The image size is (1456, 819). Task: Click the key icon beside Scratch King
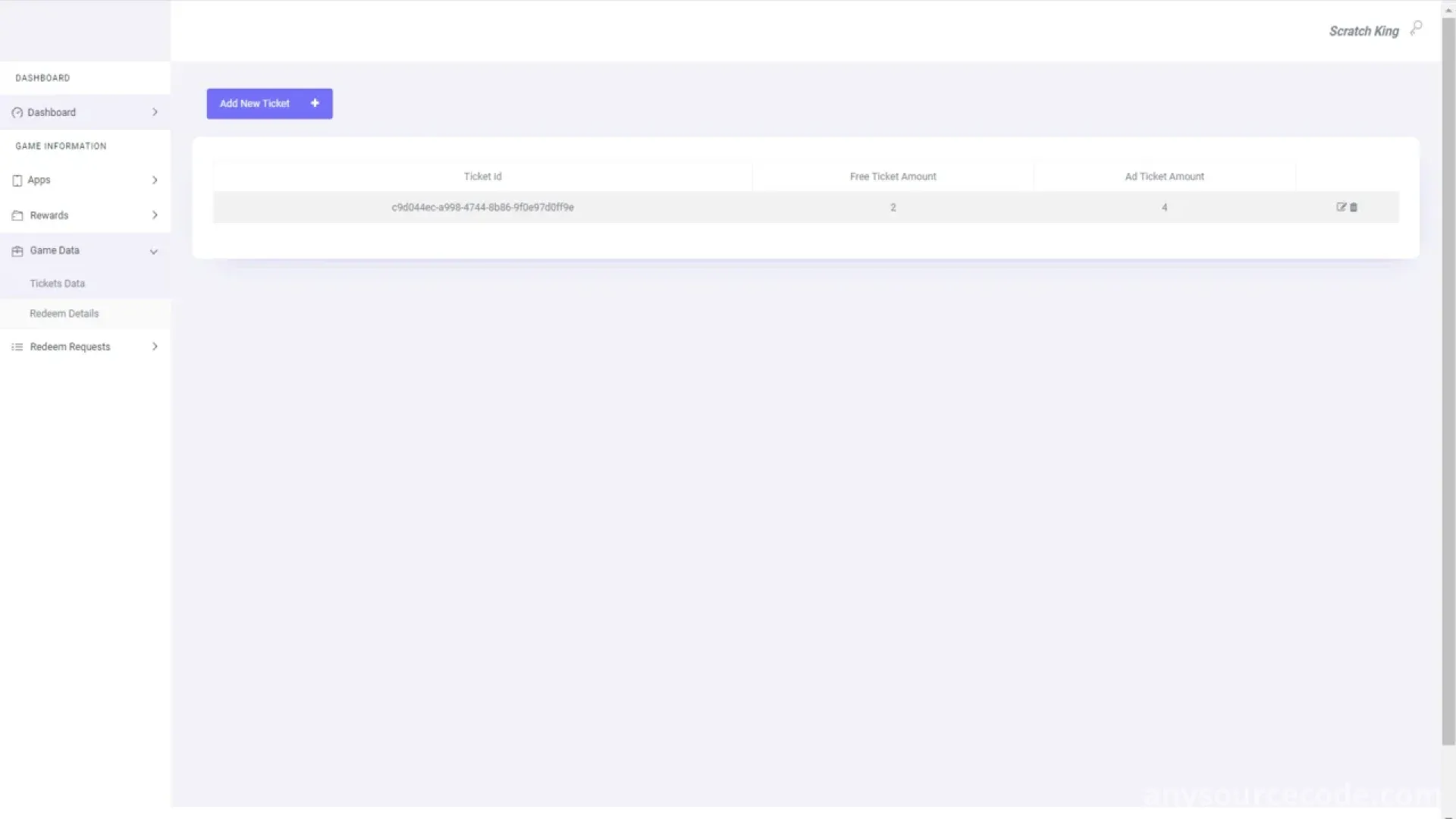(1416, 29)
